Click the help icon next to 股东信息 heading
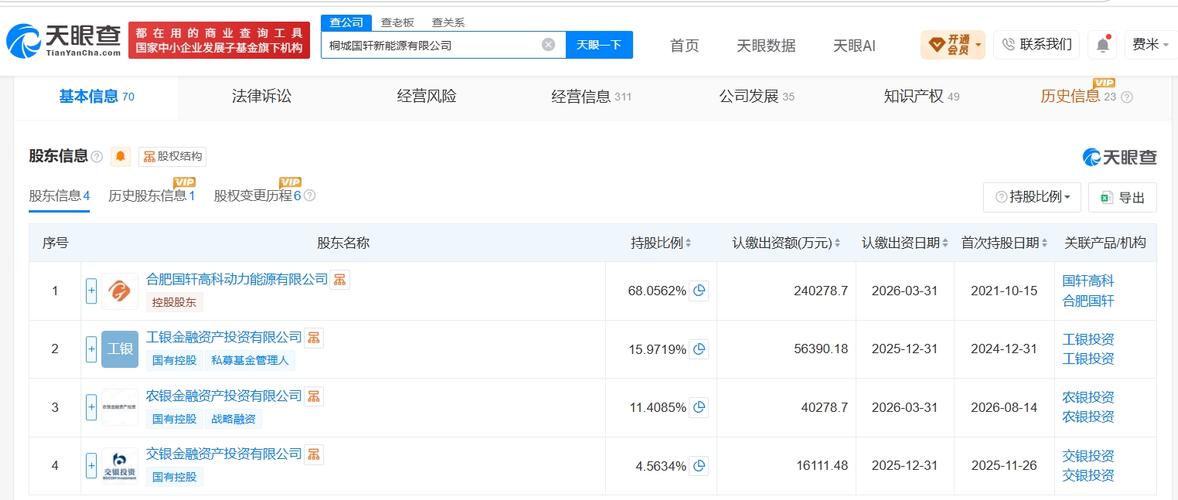 (97, 157)
